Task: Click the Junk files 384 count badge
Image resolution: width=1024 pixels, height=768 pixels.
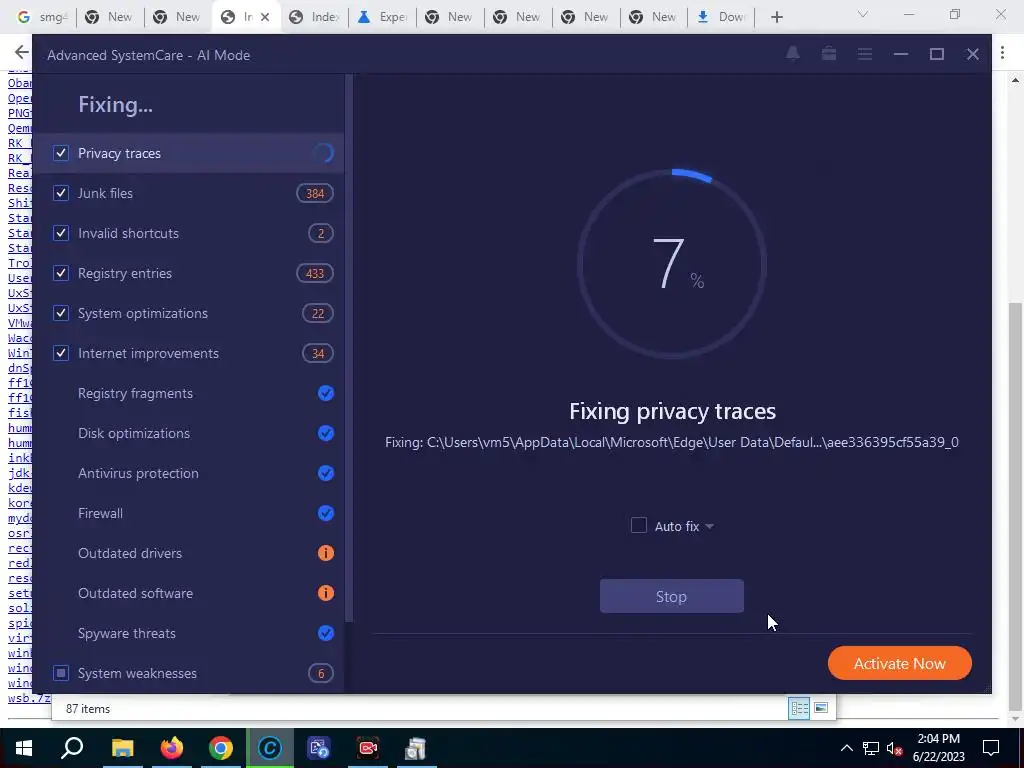Action: coord(315,193)
